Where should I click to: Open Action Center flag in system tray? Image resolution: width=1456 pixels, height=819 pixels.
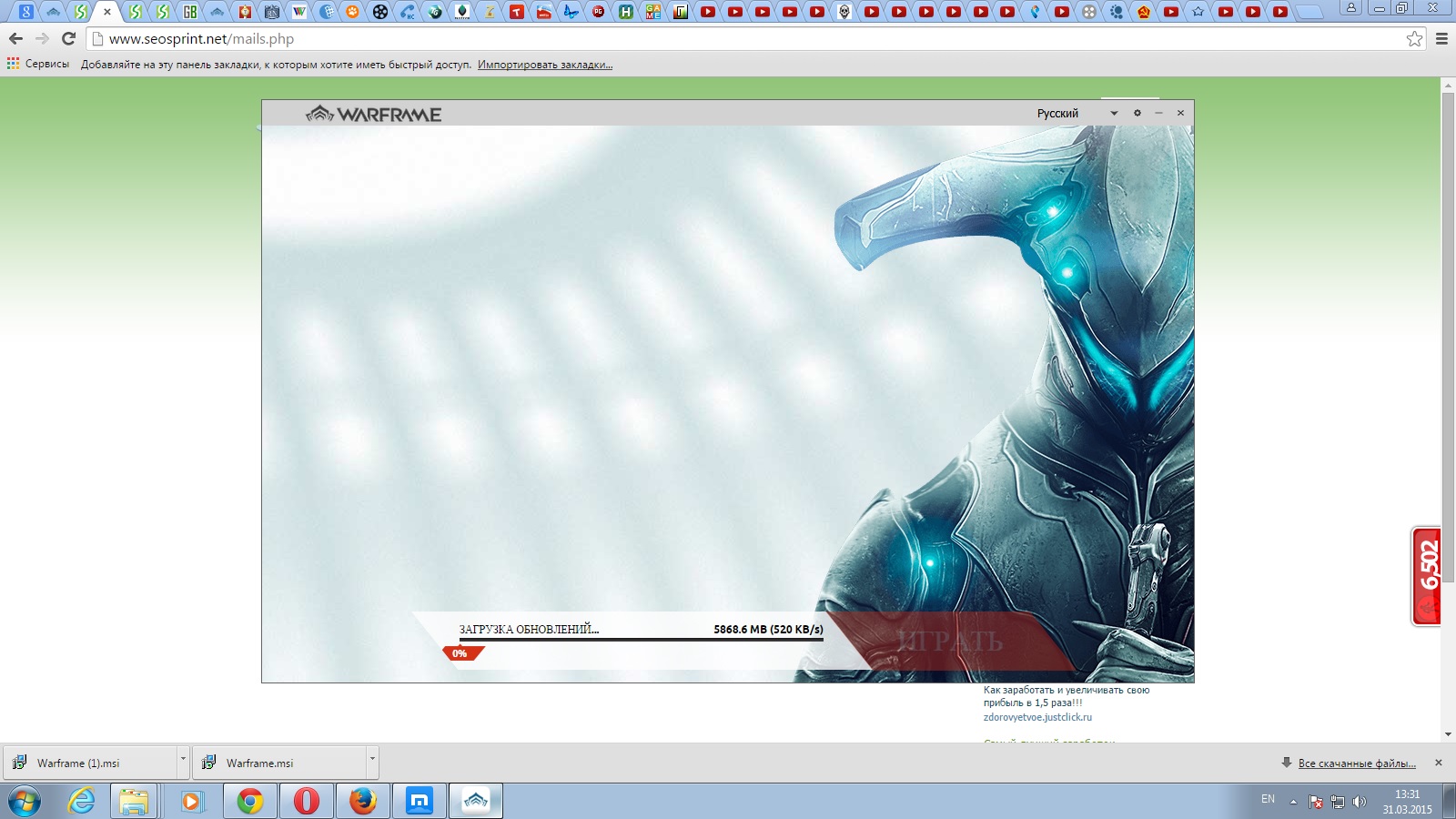click(1316, 802)
